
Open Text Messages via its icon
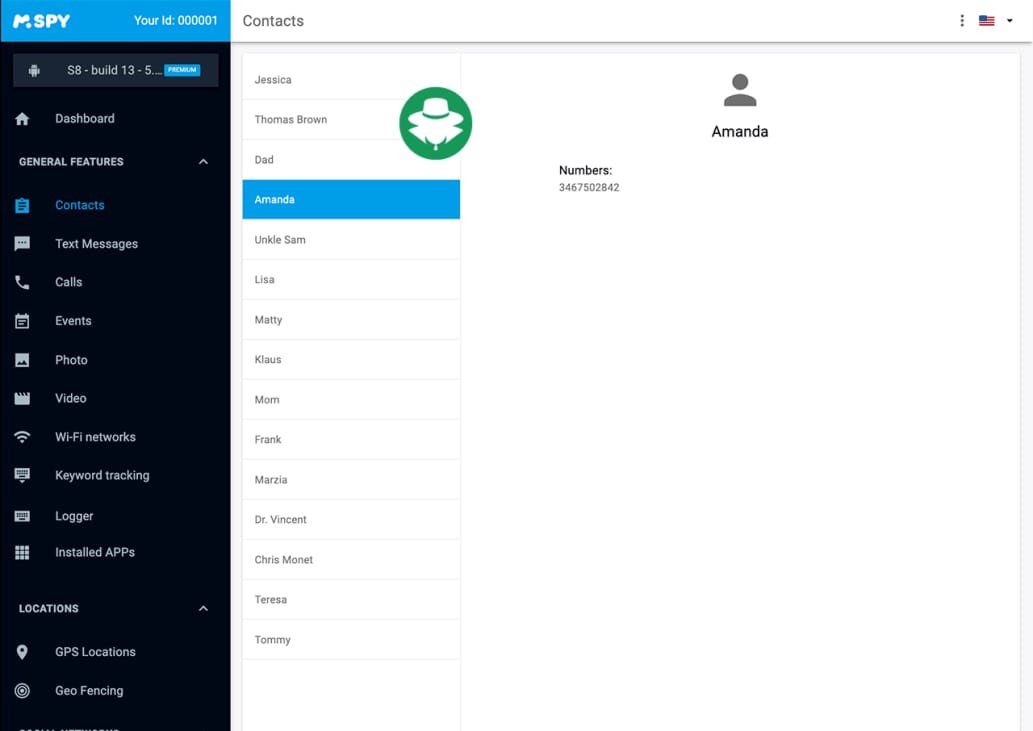point(22,243)
